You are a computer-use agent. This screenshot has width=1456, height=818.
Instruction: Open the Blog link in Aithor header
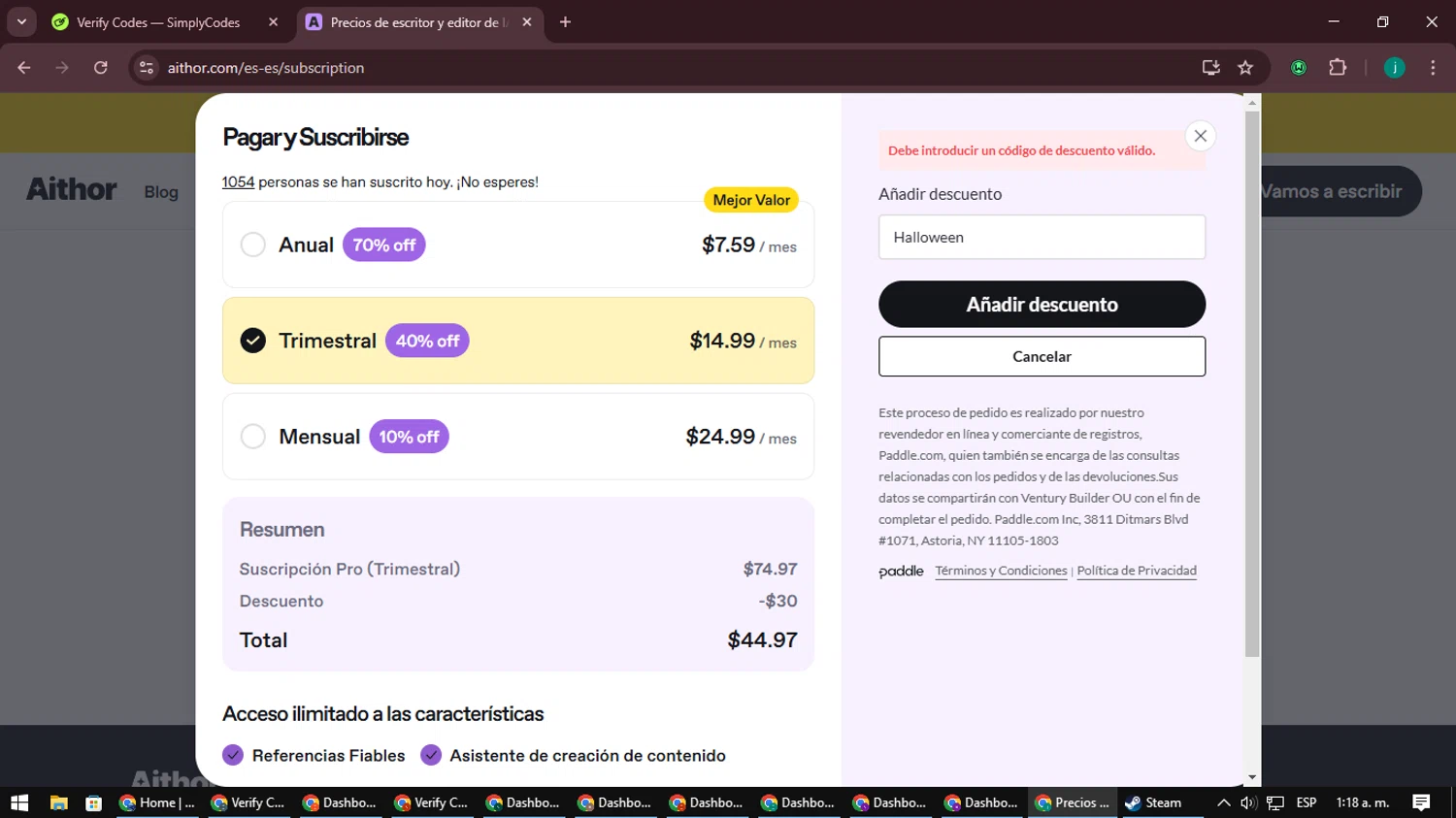(x=161, y=192)
